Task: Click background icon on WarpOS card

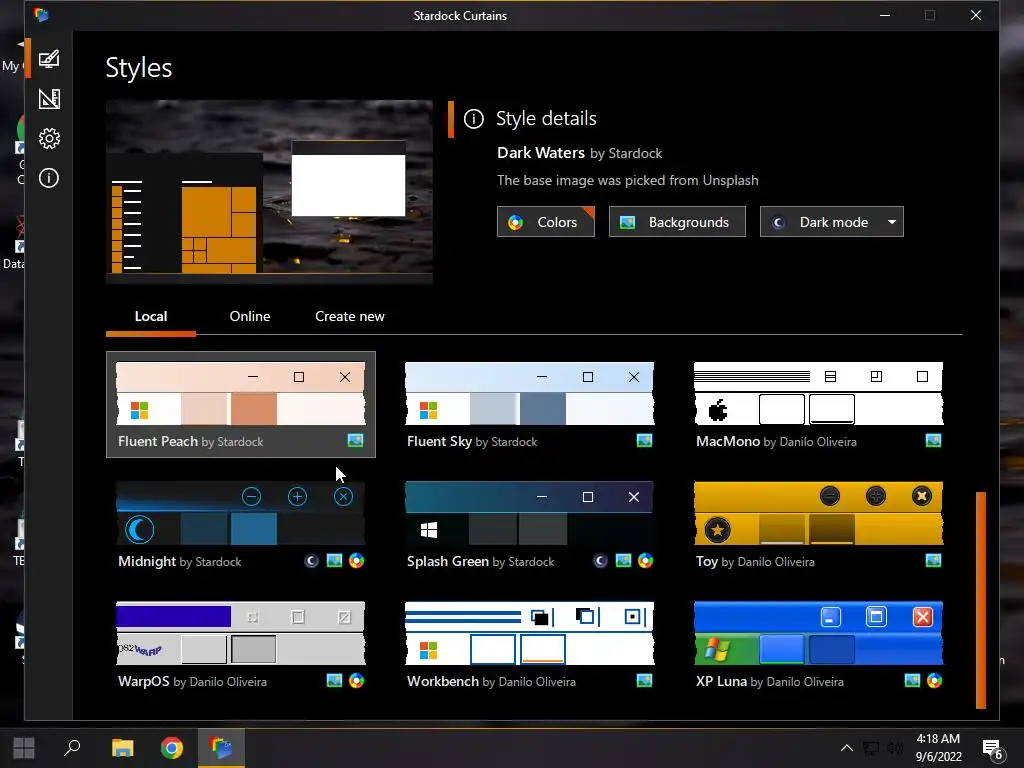Action: (x=334, y=681)
